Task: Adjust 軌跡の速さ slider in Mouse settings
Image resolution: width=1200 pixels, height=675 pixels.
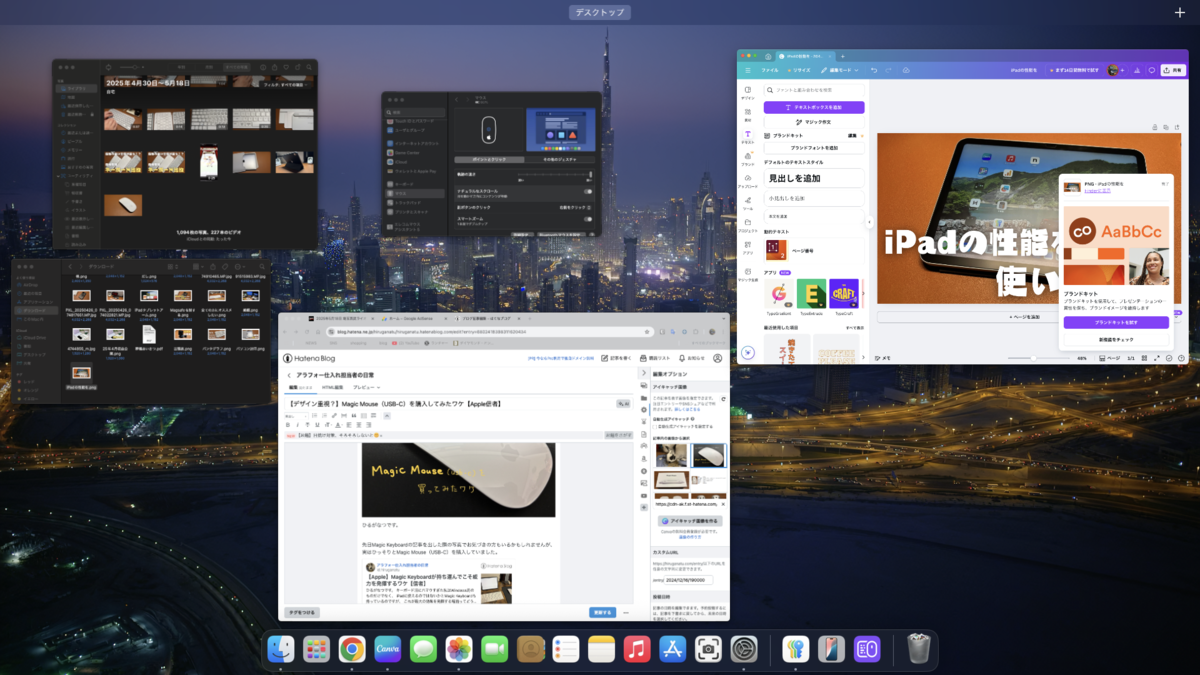Action: pyautogui.click(x=555, y=174)
